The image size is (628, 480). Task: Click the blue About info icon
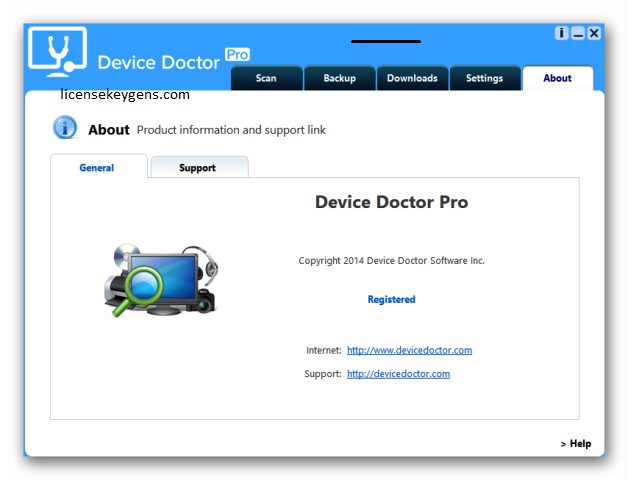[65, 127]
